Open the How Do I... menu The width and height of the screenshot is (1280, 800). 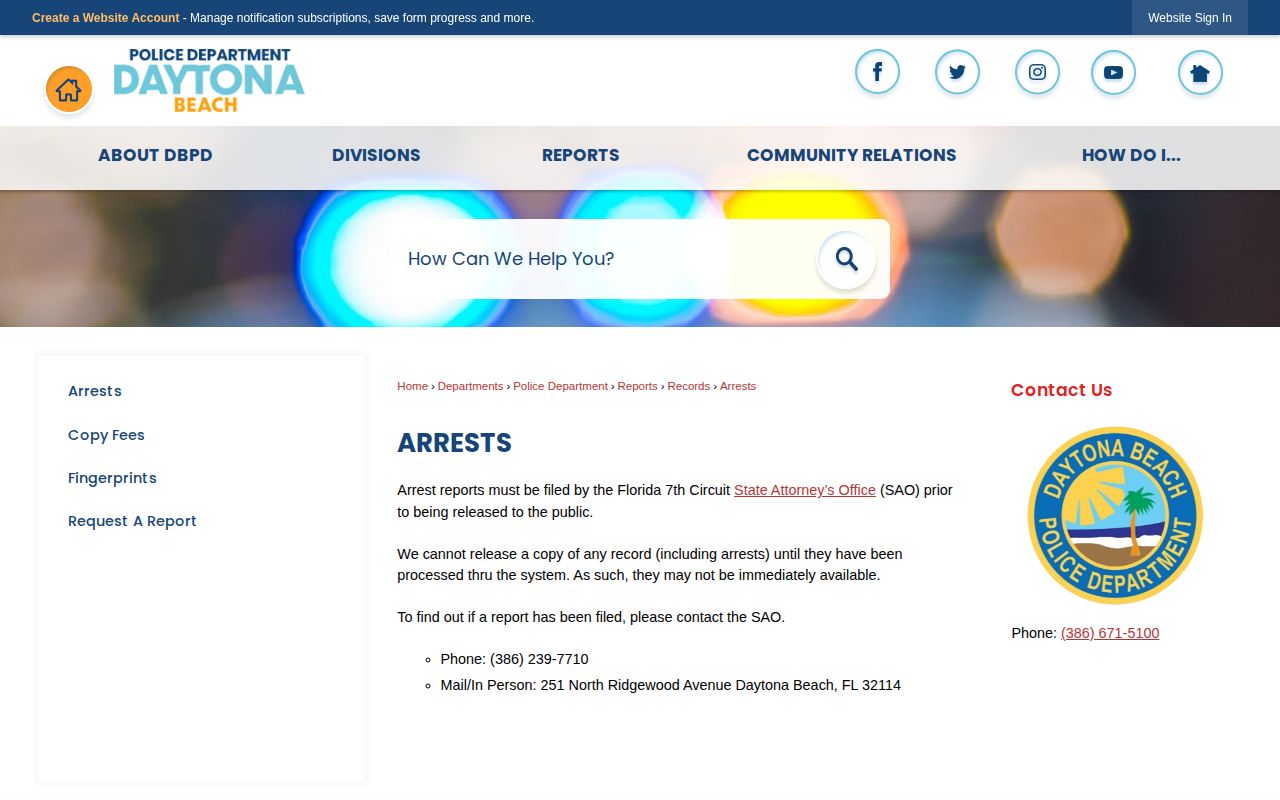pos(1131,155)
